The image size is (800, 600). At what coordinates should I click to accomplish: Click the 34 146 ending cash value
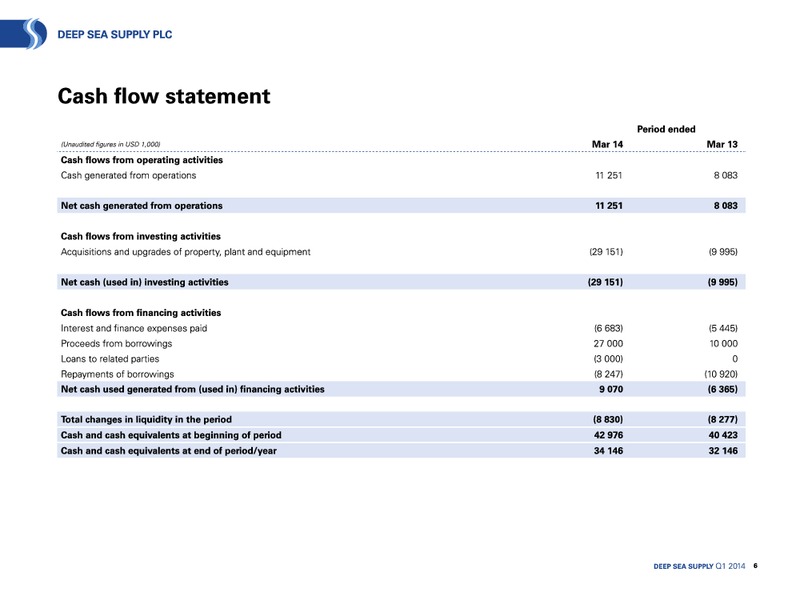click(608, 451)
